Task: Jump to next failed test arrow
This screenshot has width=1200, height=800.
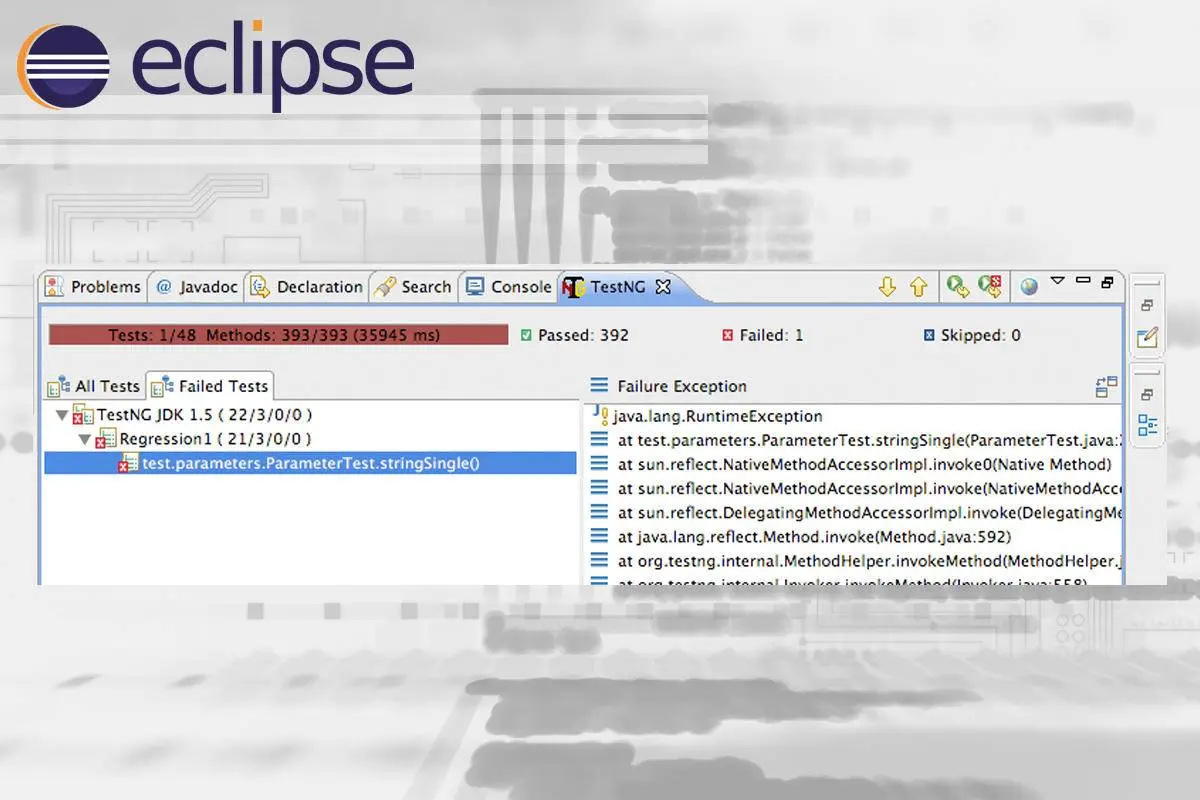Action: click(887, 287)
